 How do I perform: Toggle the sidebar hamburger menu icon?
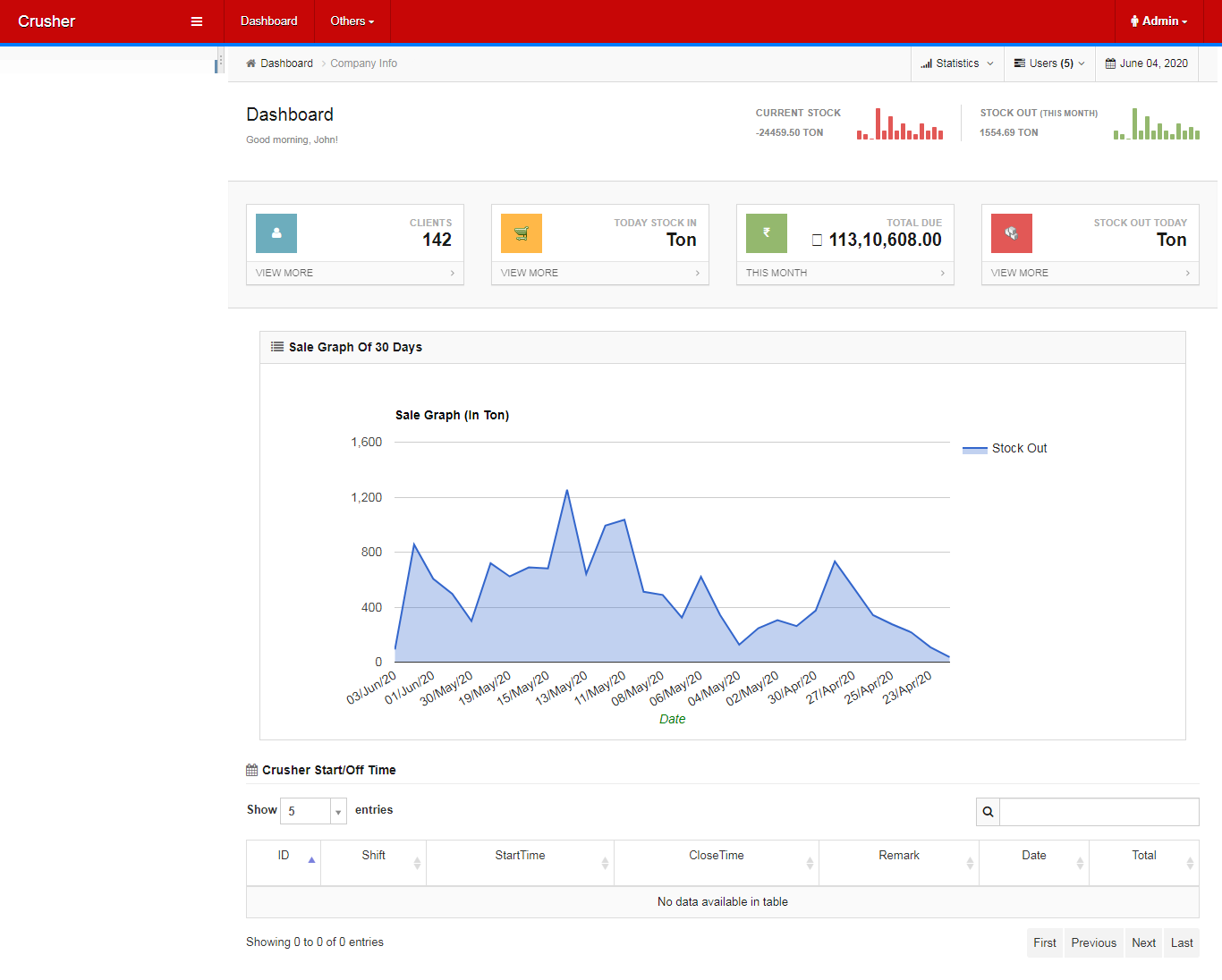197,21
